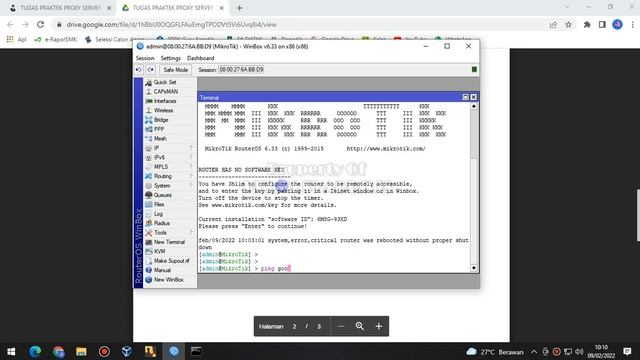Click the Chrome address bar URL

click(171, 24)
